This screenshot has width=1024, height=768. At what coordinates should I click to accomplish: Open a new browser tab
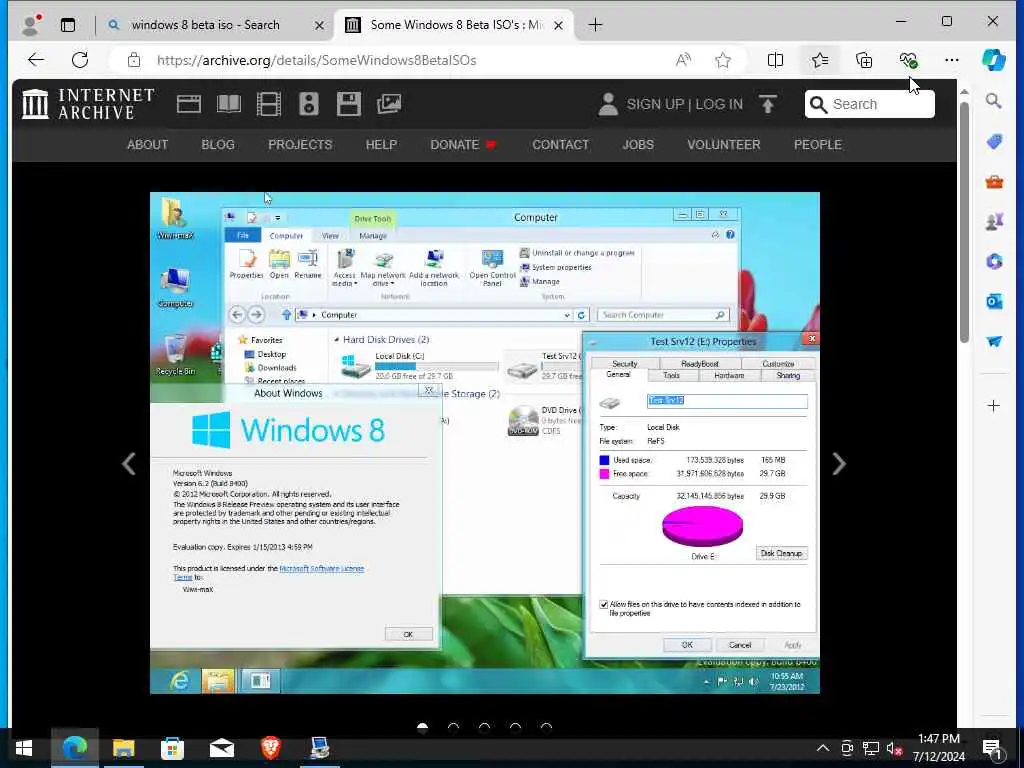[595, 25]
